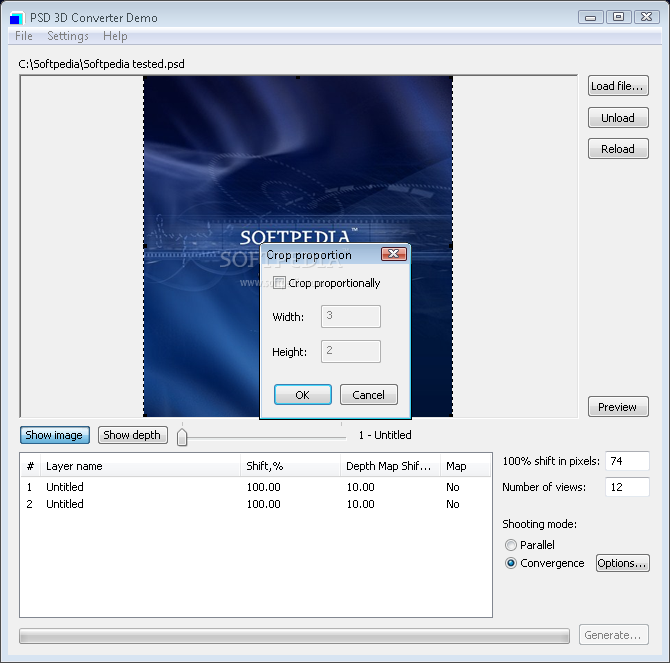Open the Settings menu
This screenshot has height=663, width=670.
coord(68,36)
